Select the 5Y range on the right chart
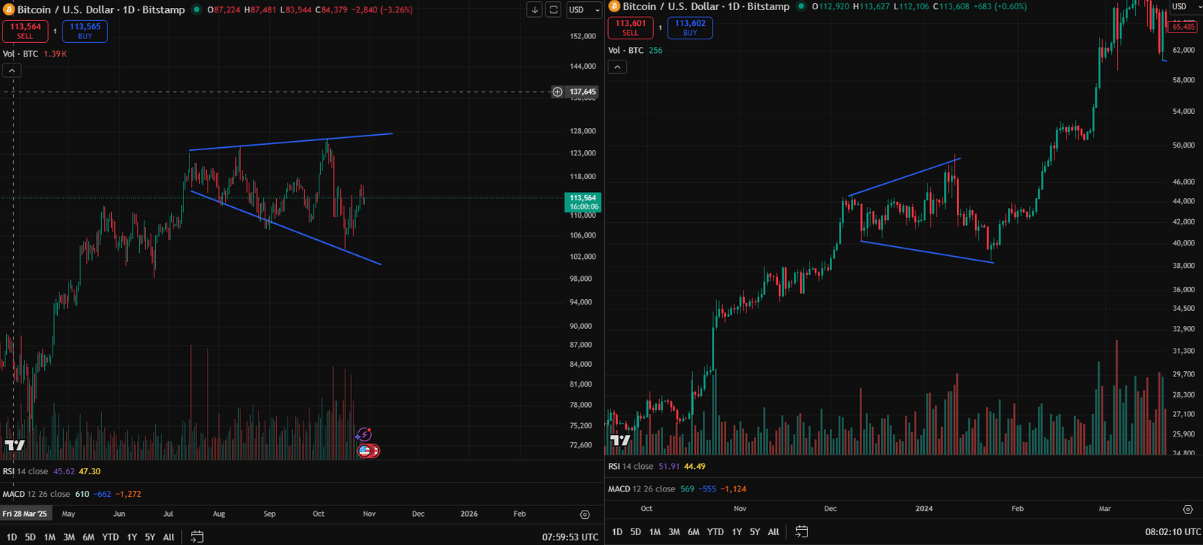The width and height of the screenshot is (1203, 545). click(755, 532)
